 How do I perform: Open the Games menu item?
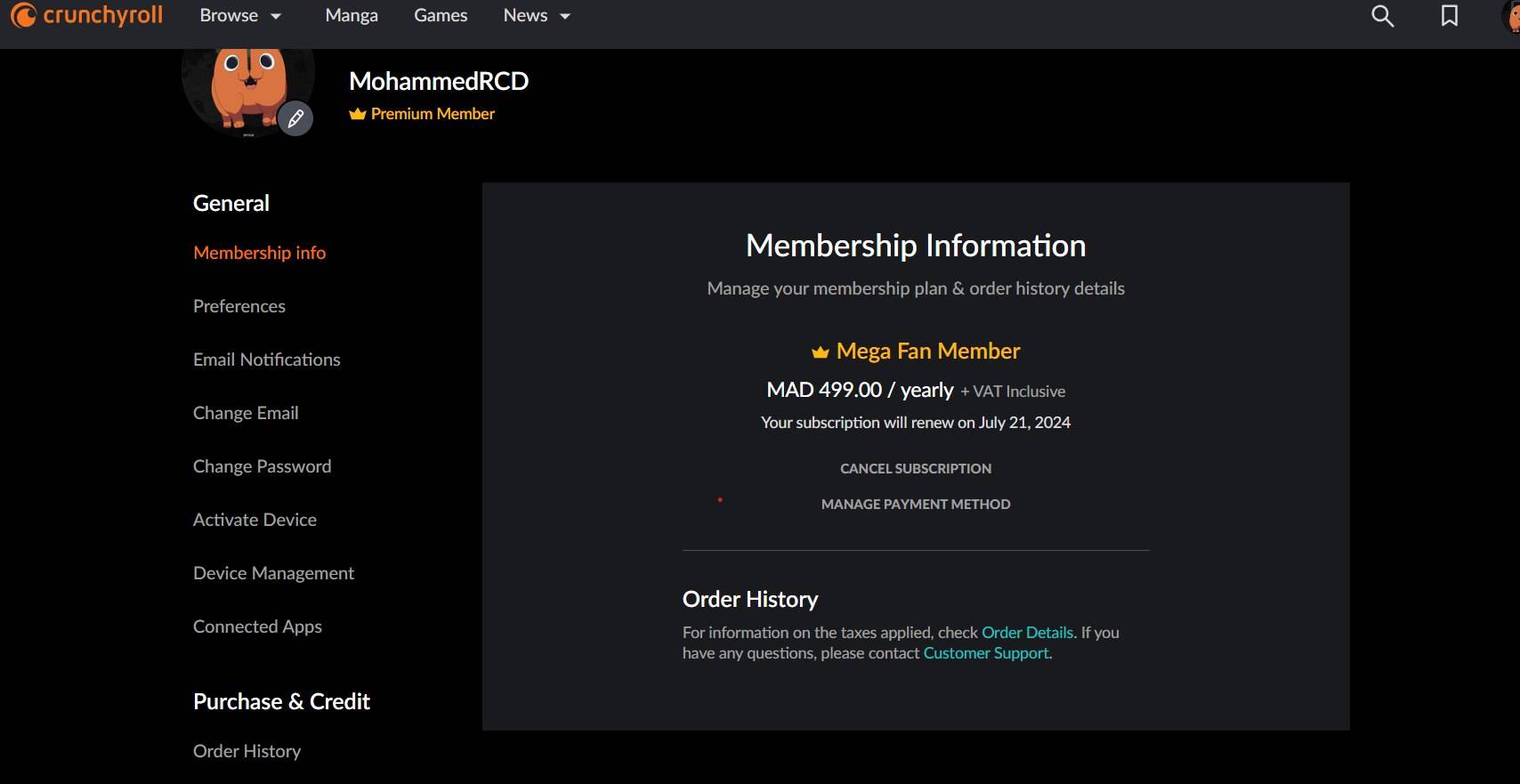click(x=441, y=16)
